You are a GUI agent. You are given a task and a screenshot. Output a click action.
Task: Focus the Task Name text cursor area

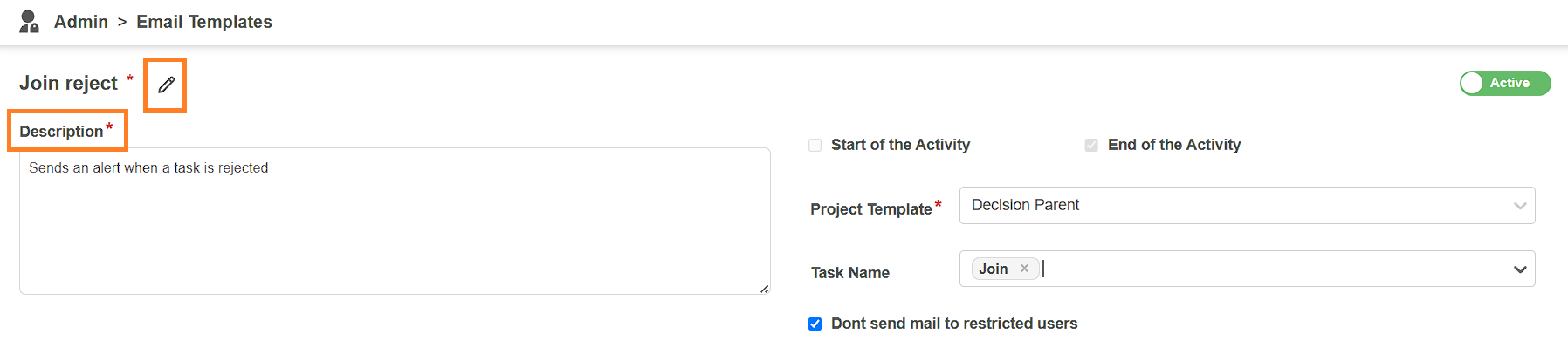pos(1275,269)
